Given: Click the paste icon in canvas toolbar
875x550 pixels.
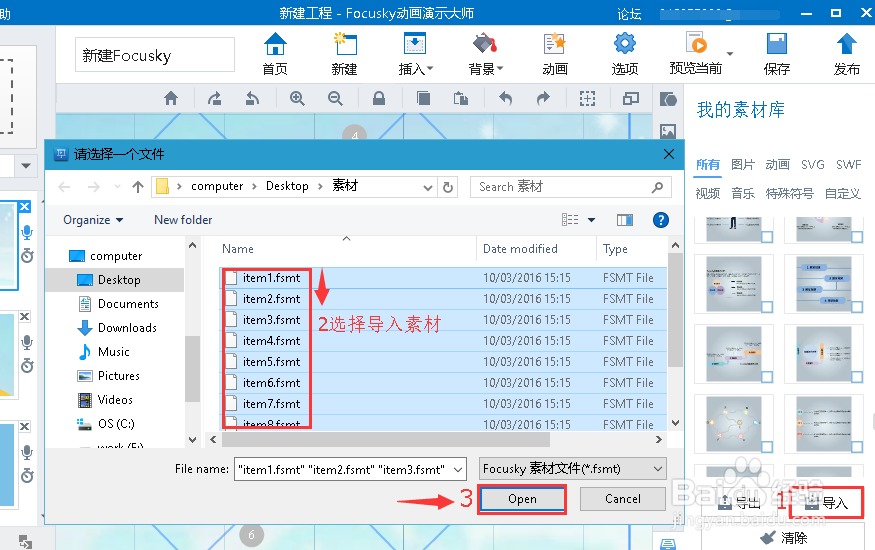Looking at the screenshot, I should (x=461, y=99).
